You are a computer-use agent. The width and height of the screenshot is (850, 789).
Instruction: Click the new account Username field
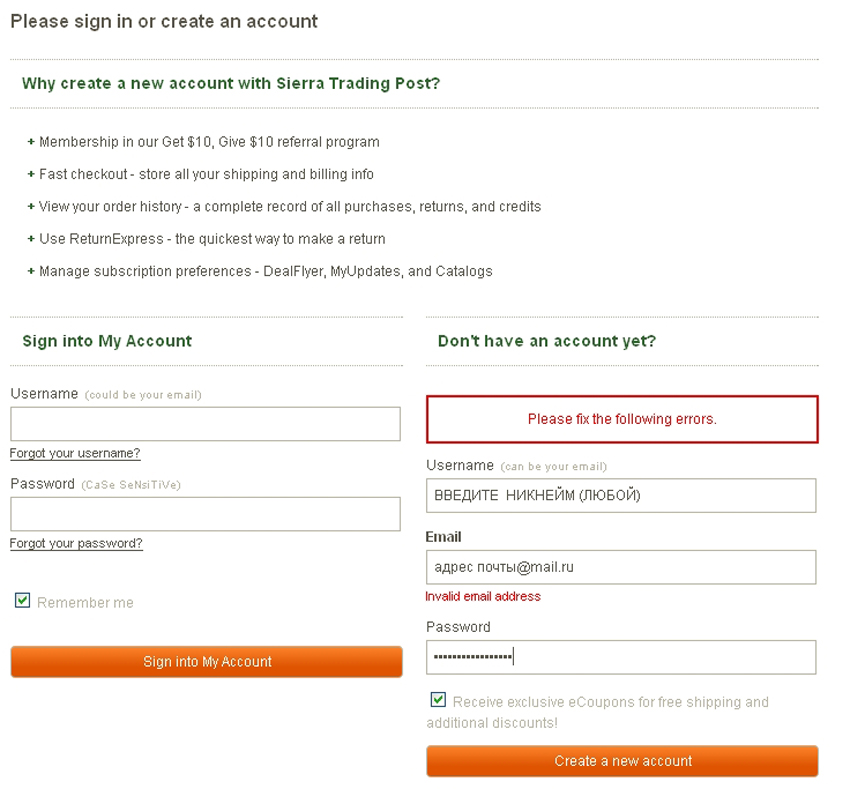621,495
